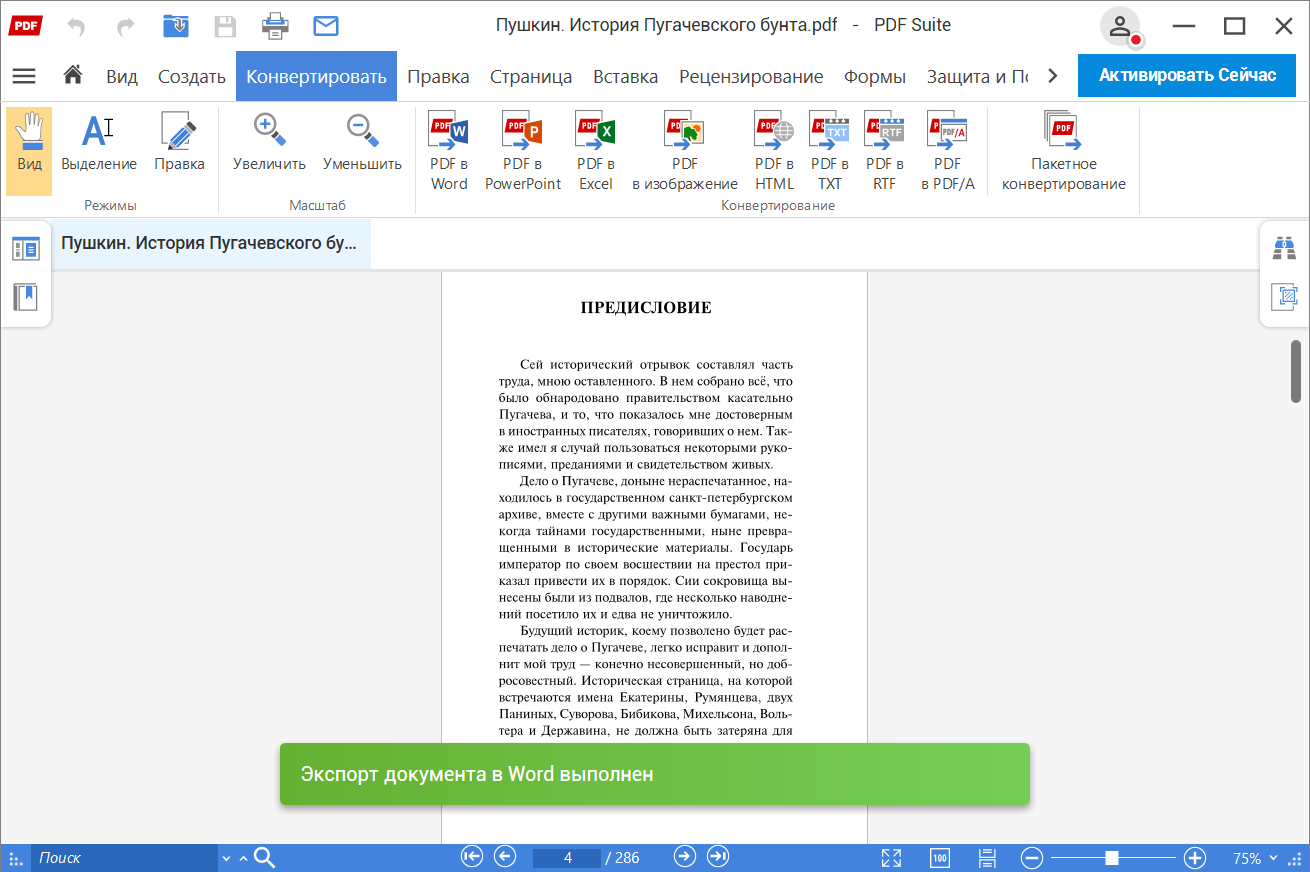This screenshot has width=1310, height=872.
Task: Open the page thumbnails side panel
Action: tap(25, 249)
